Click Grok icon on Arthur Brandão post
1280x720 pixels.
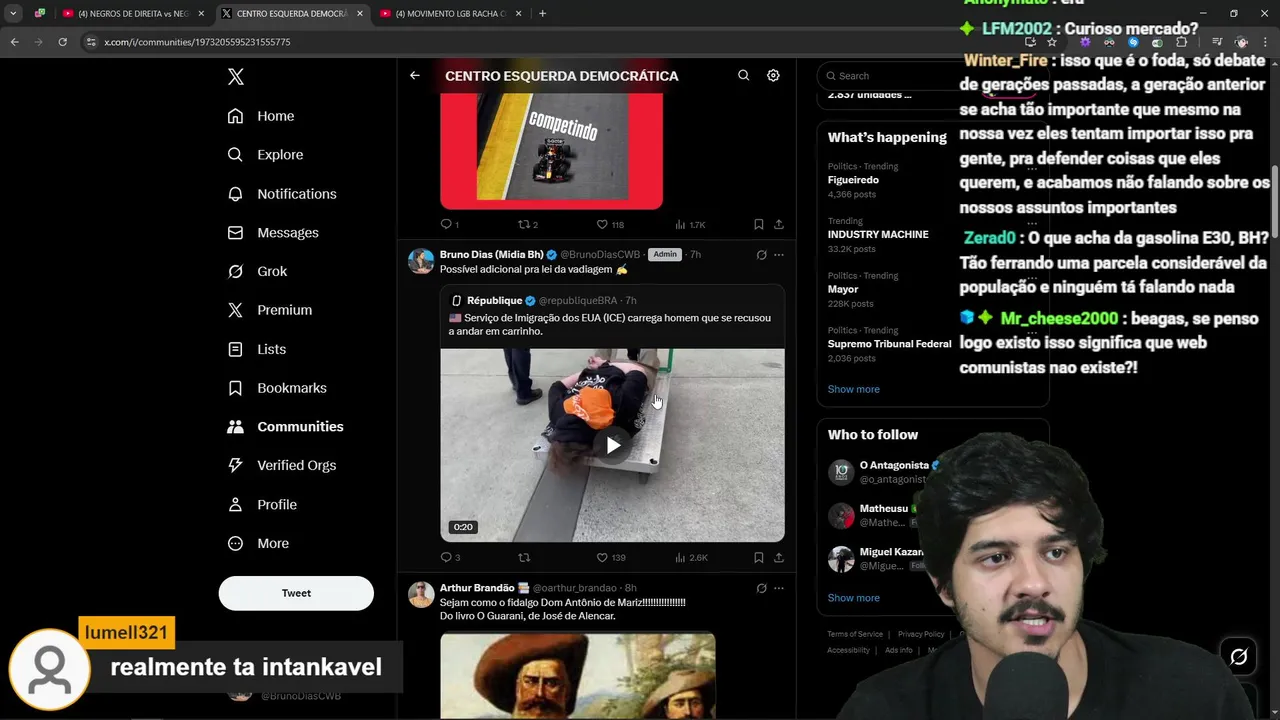point(761,588)
